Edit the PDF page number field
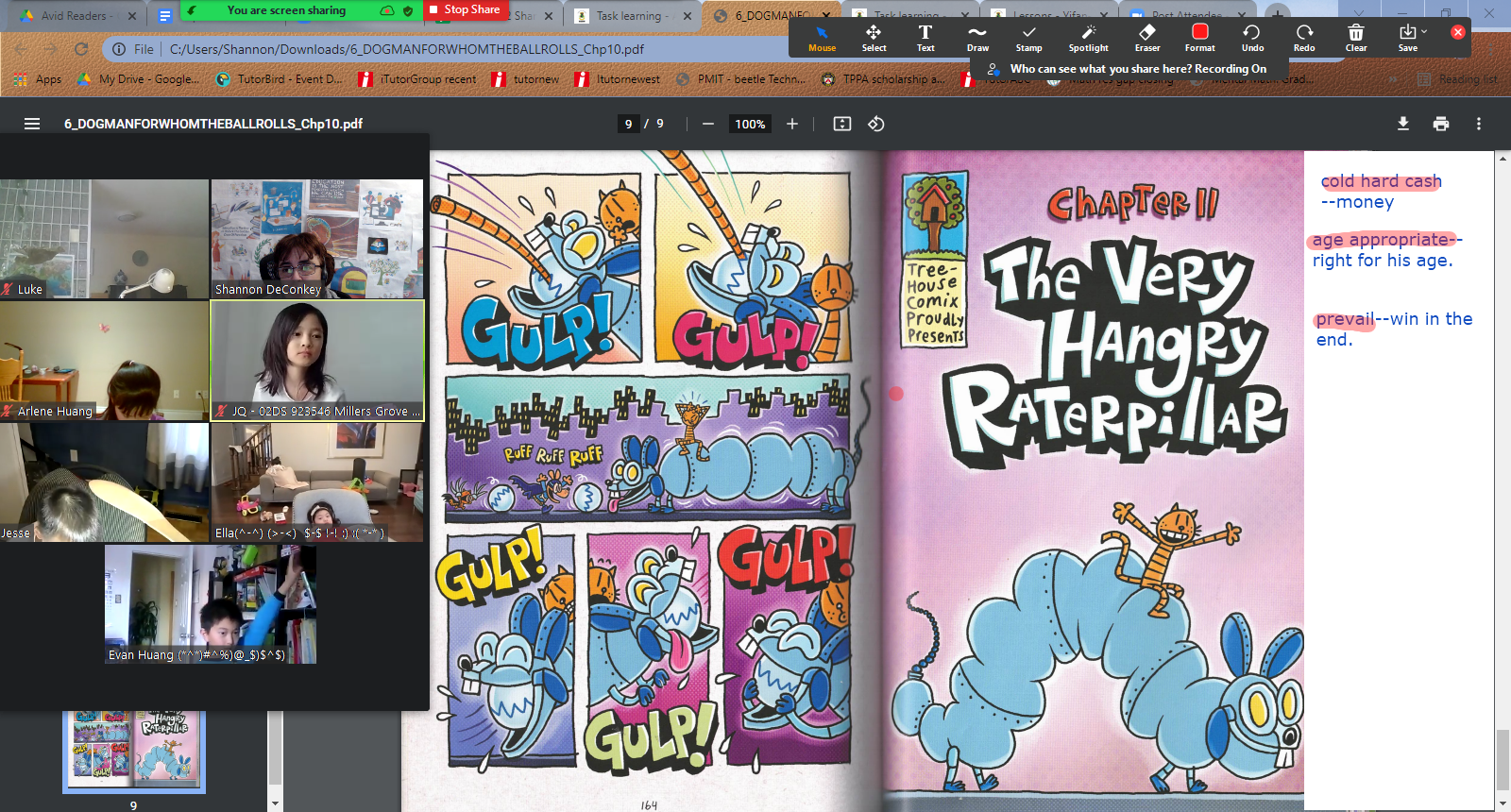 [x=629, y=124]
